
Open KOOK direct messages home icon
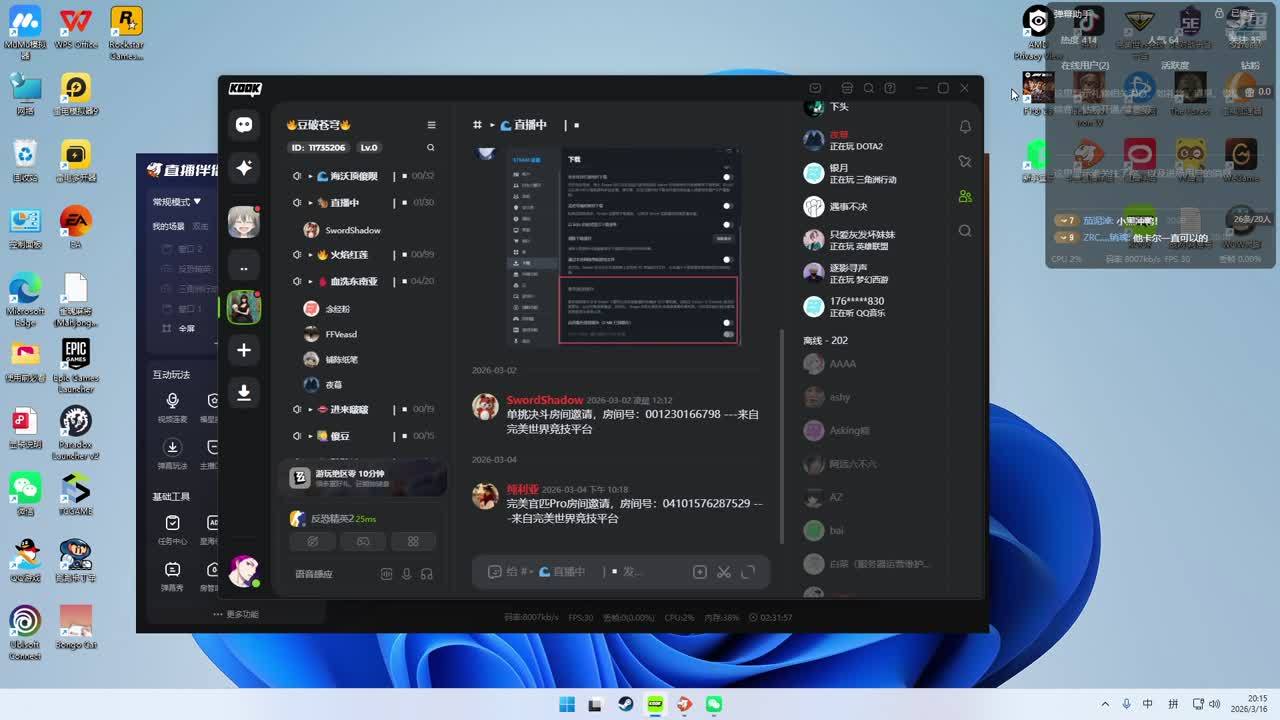243,125
